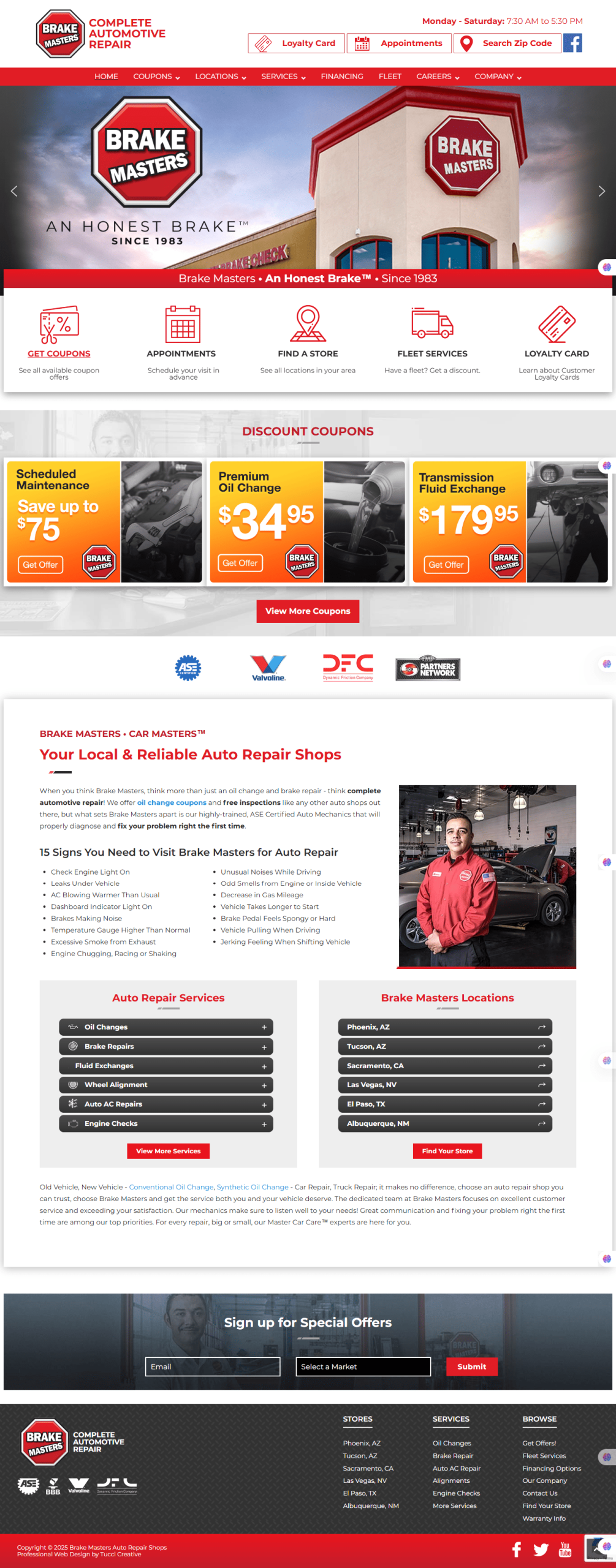The width and height of the screenshot is (616, 1568).
Task: Click the footer DFC logo
Action: (x=117, y=1486)
